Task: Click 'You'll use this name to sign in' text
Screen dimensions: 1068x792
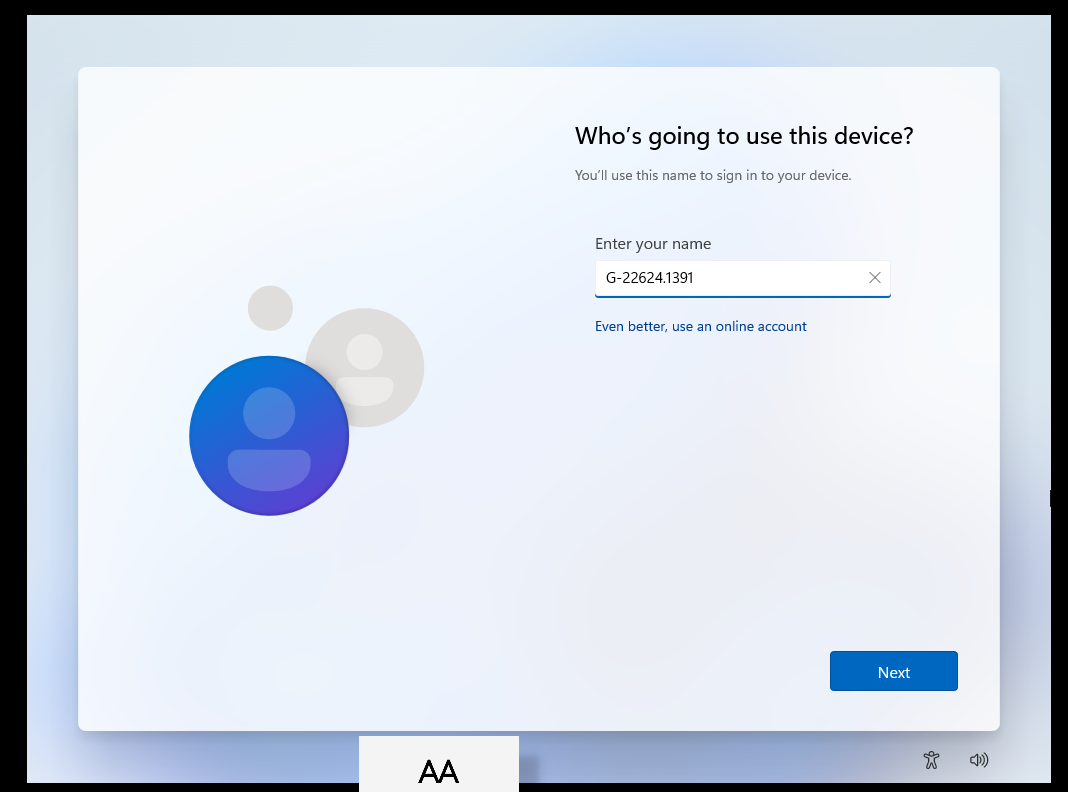Action: (712, 176)
